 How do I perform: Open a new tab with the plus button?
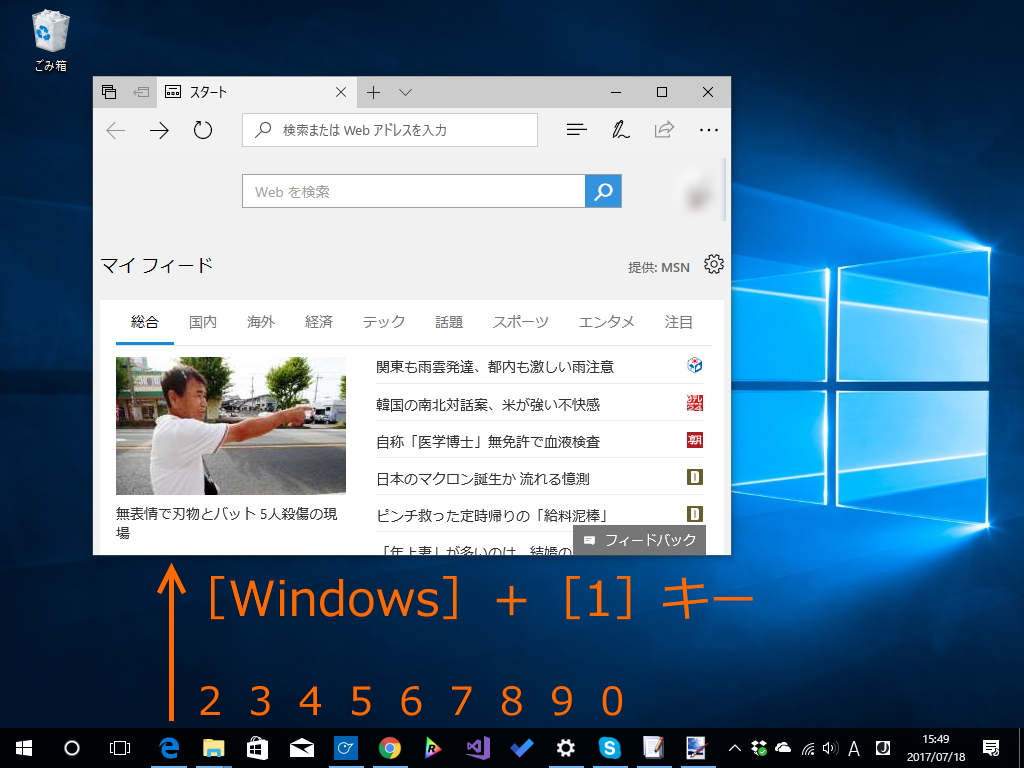372,91
